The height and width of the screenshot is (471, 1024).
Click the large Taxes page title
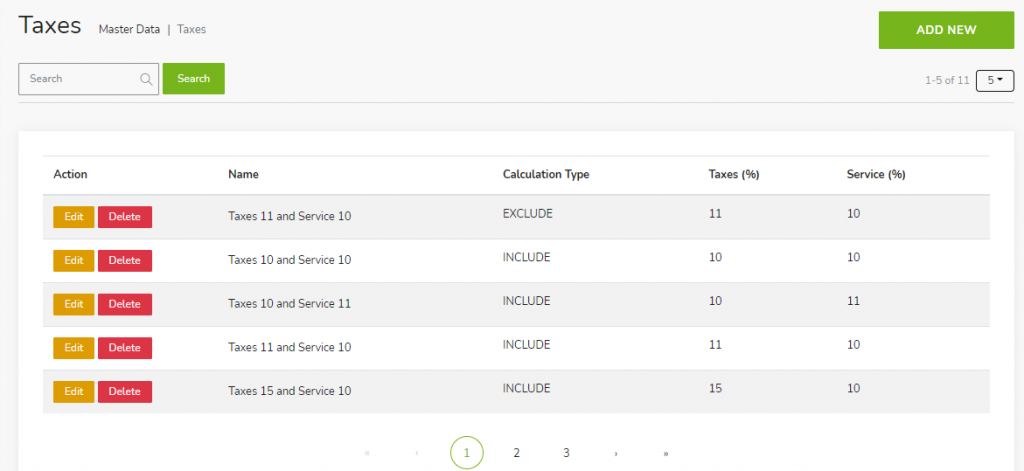50,26
